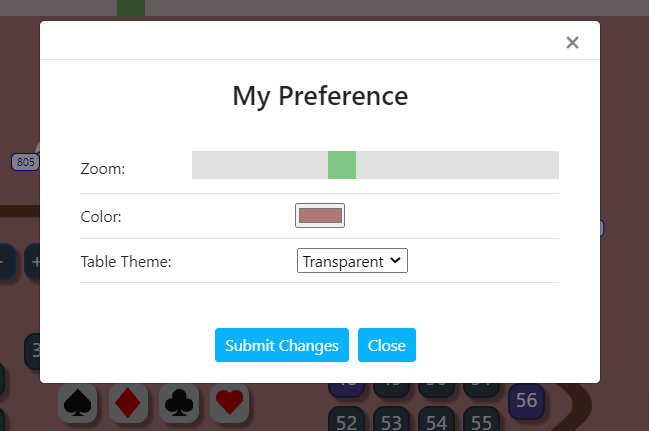Click the number 53 tile
The width and height of the screenshot is (649, 431).
391,421
